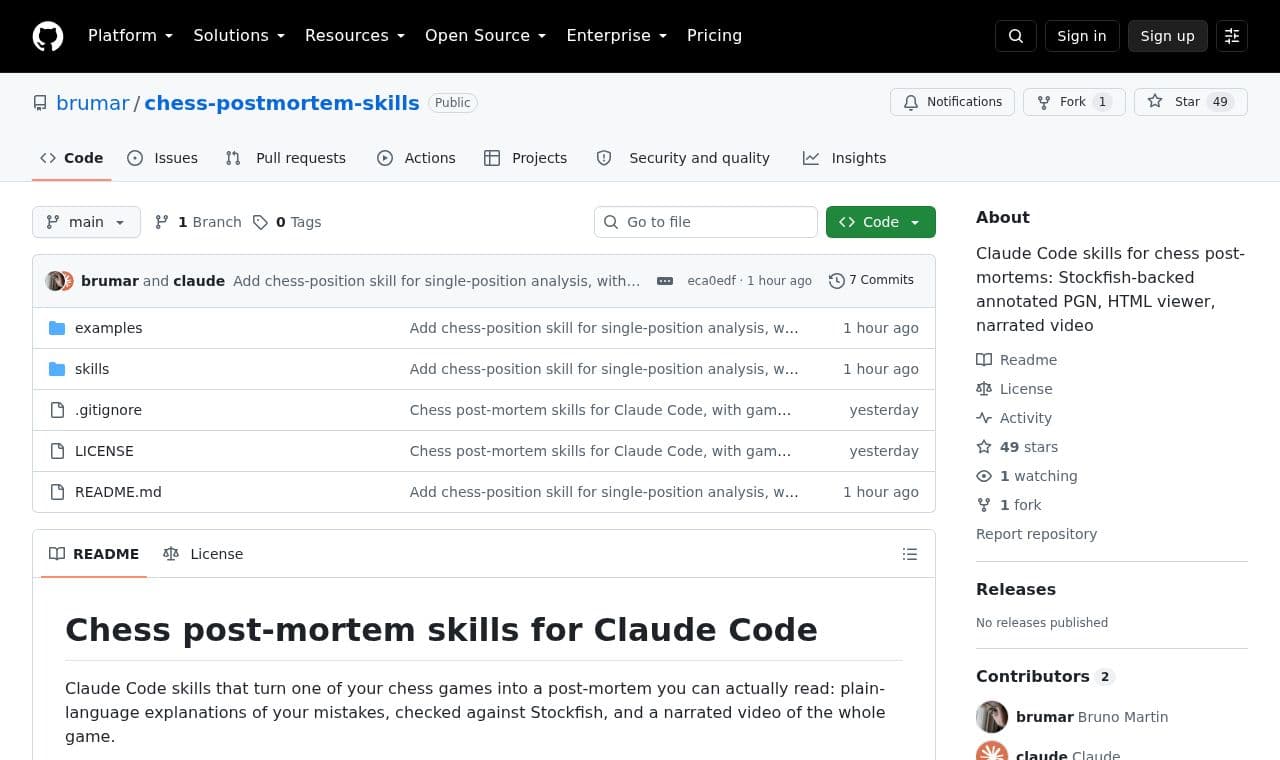Viewport: 1280px width, 760px height.
Task: Open the Activity link in About
Action: tap(1014, 418)
